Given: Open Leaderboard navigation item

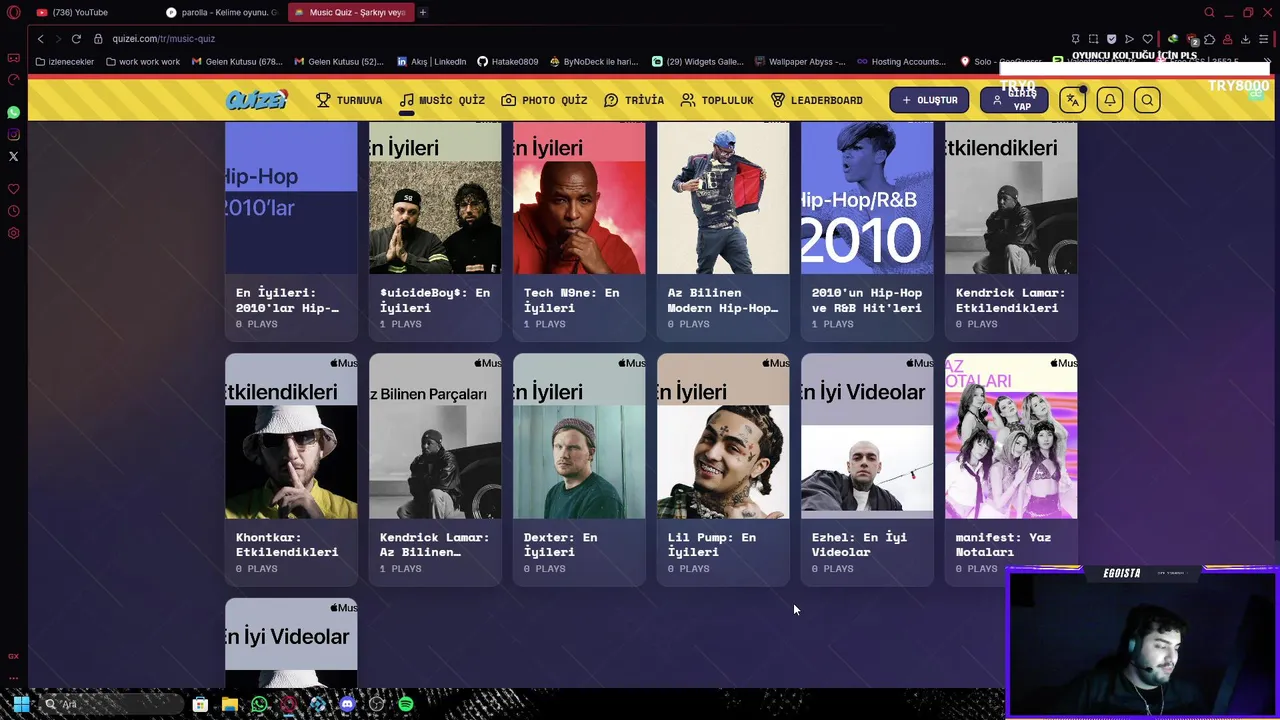Looking at the screenshot, I should [x=816, y=100].
